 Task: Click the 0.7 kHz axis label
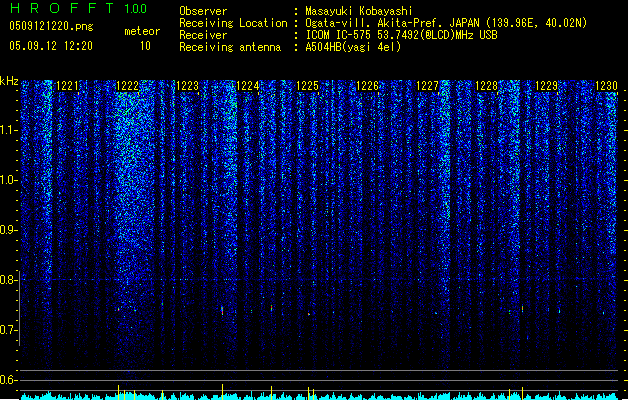tap(8, 330)
